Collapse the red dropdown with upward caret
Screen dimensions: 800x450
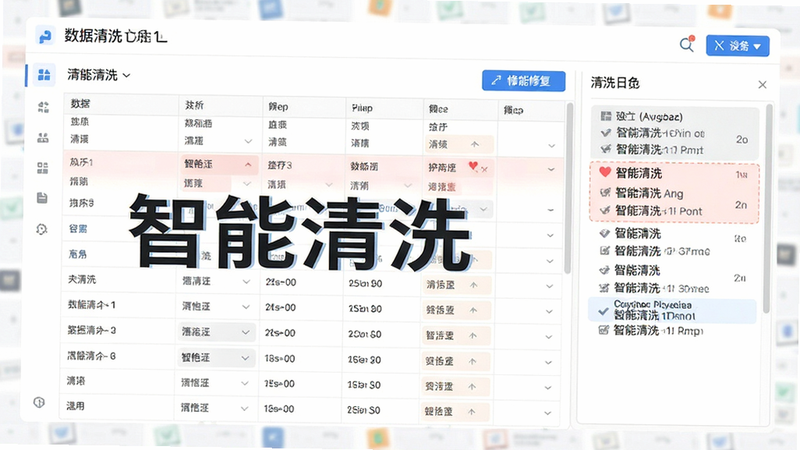tap(219, 164)
